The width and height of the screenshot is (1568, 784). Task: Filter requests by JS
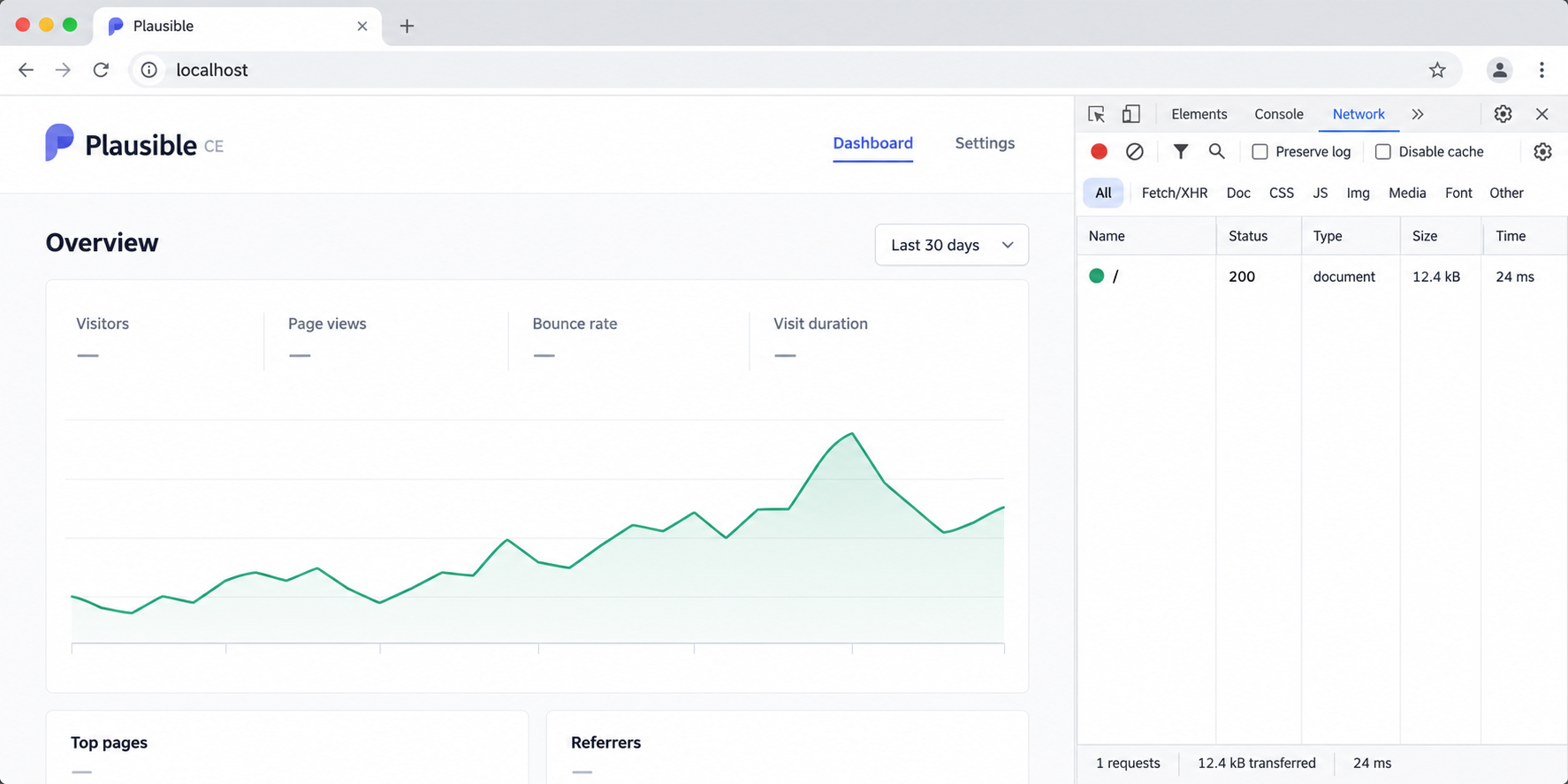[x=1320, y=193]
